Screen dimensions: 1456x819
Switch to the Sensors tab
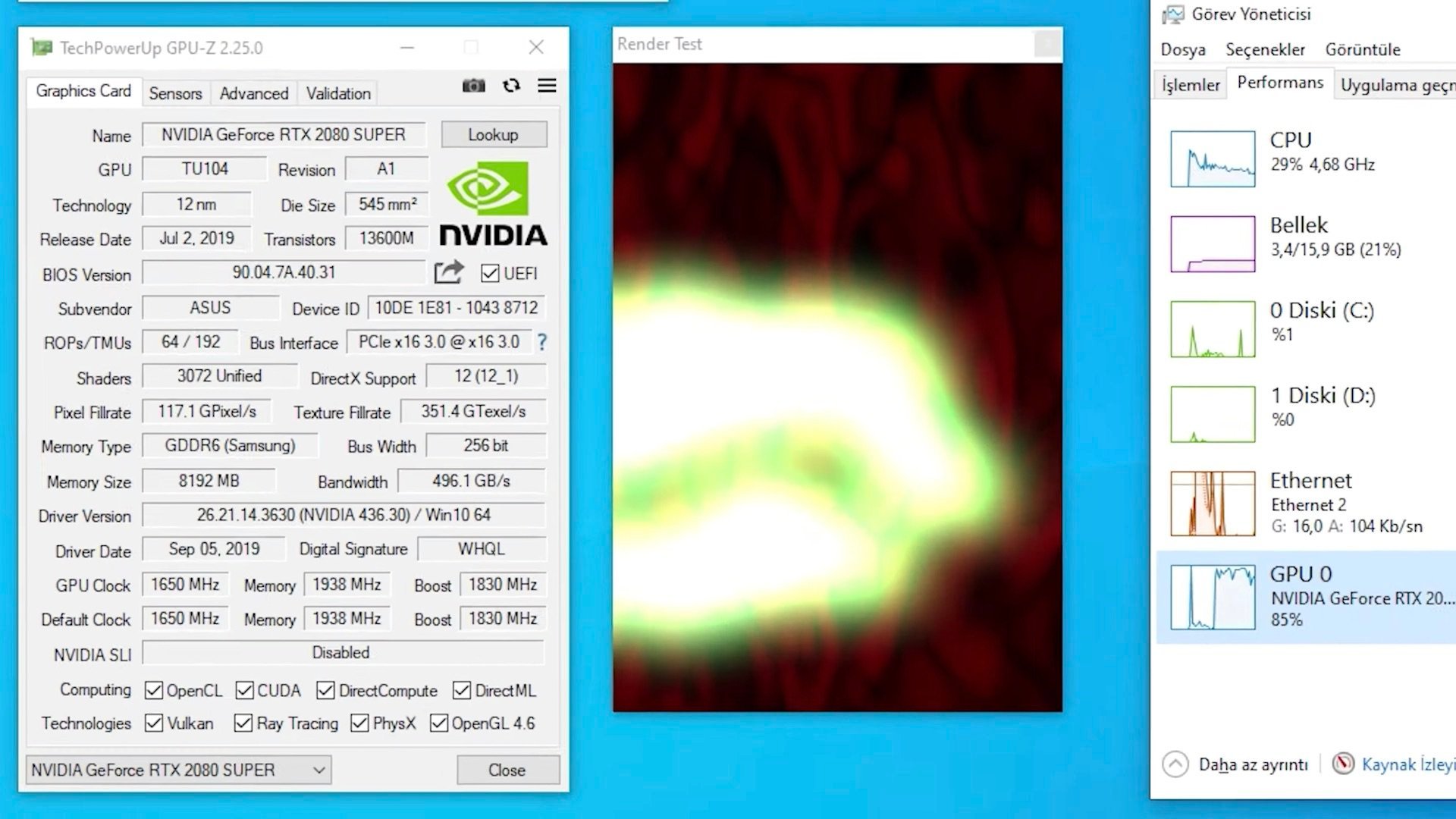[x=175, y=93]
